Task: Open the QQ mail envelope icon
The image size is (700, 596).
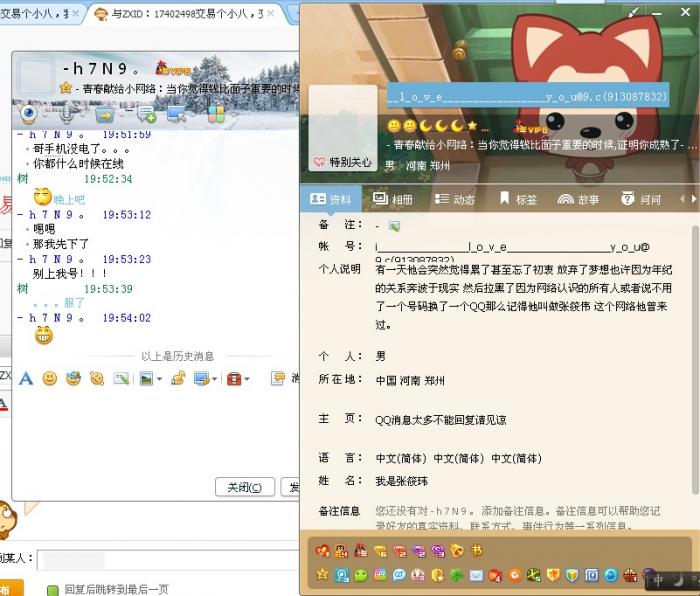Action: (476, 575)
